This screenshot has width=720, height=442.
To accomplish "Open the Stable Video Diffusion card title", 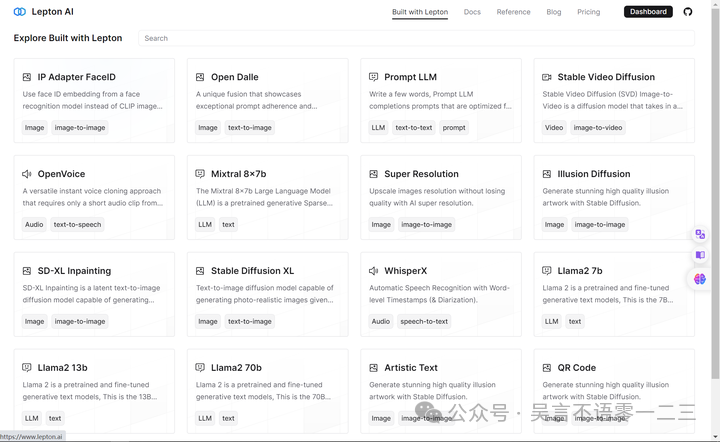I will coord(606,77).
